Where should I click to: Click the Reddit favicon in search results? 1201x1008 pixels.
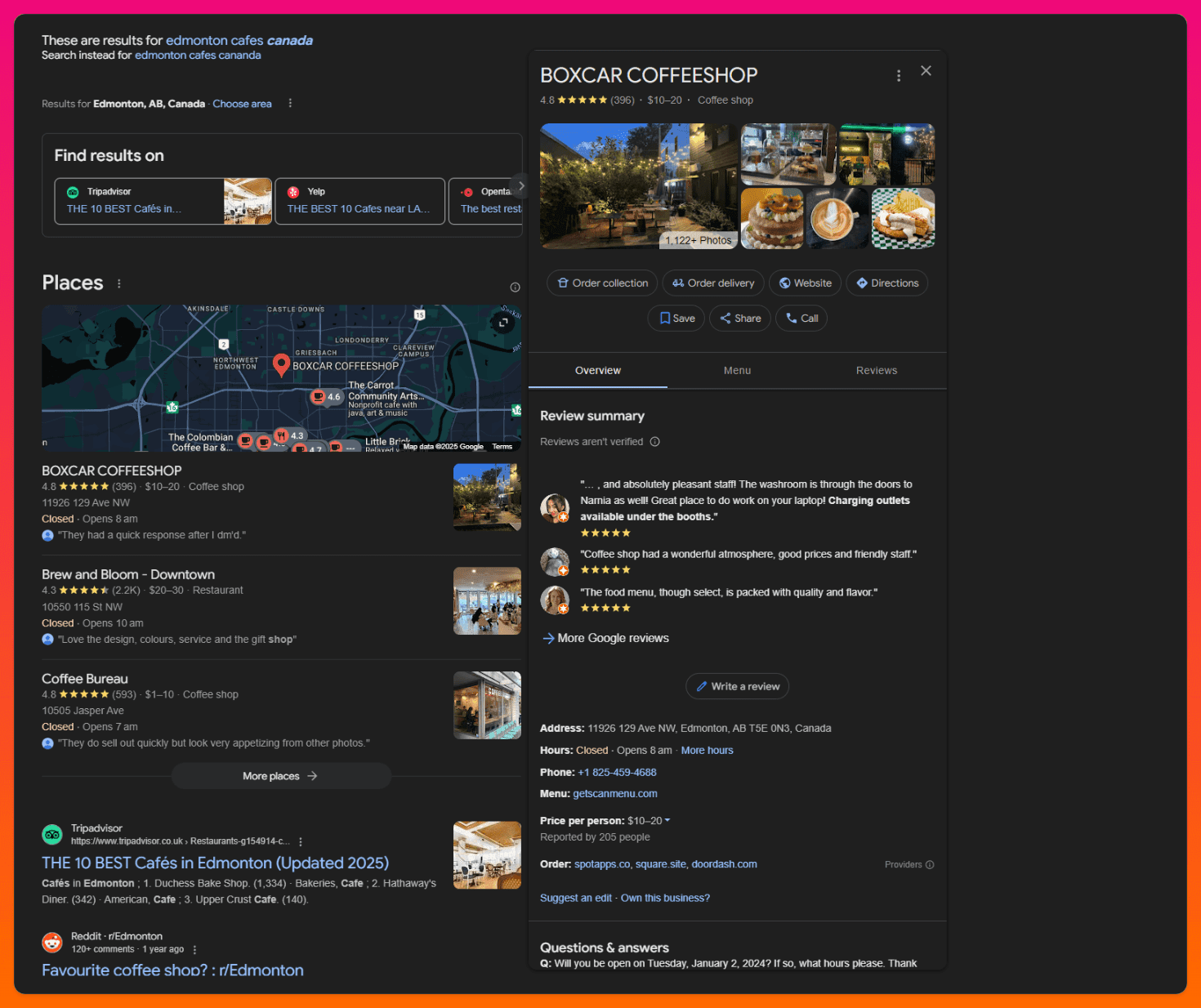(x=52, y=942)
